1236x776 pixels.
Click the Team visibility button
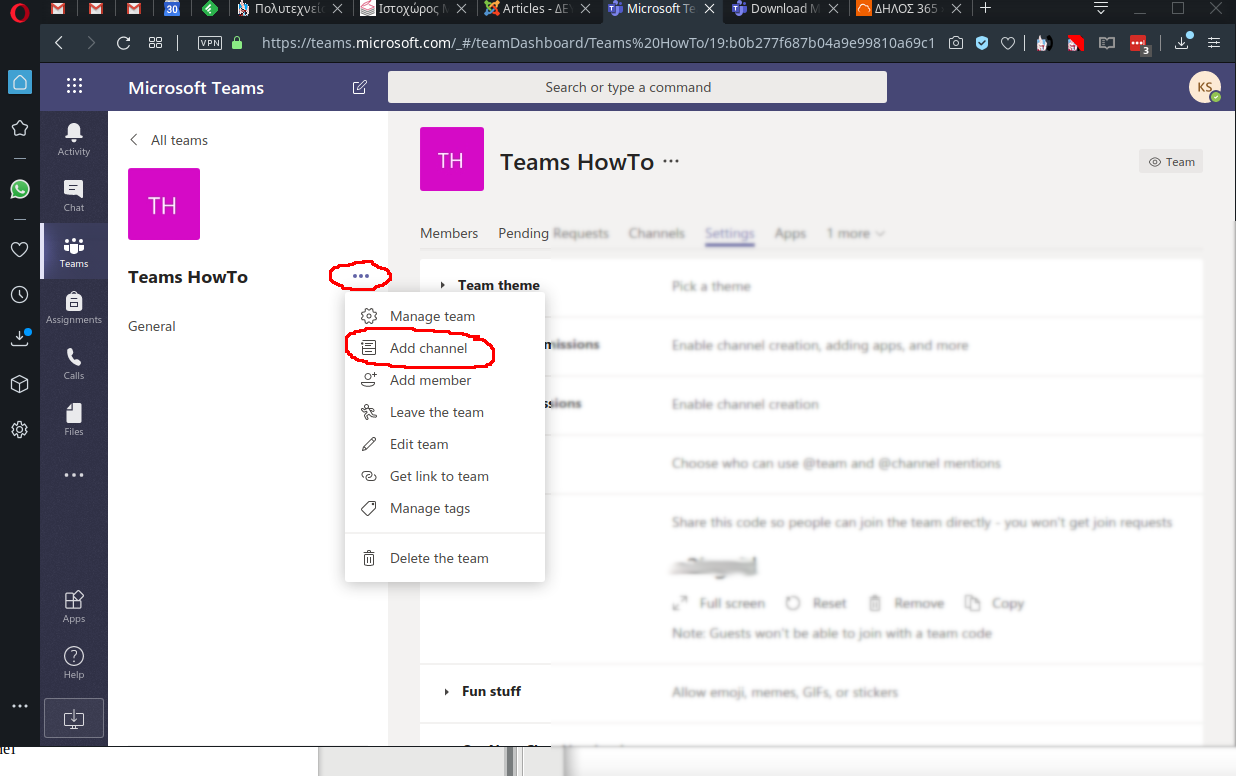(x=1171, y=162)
